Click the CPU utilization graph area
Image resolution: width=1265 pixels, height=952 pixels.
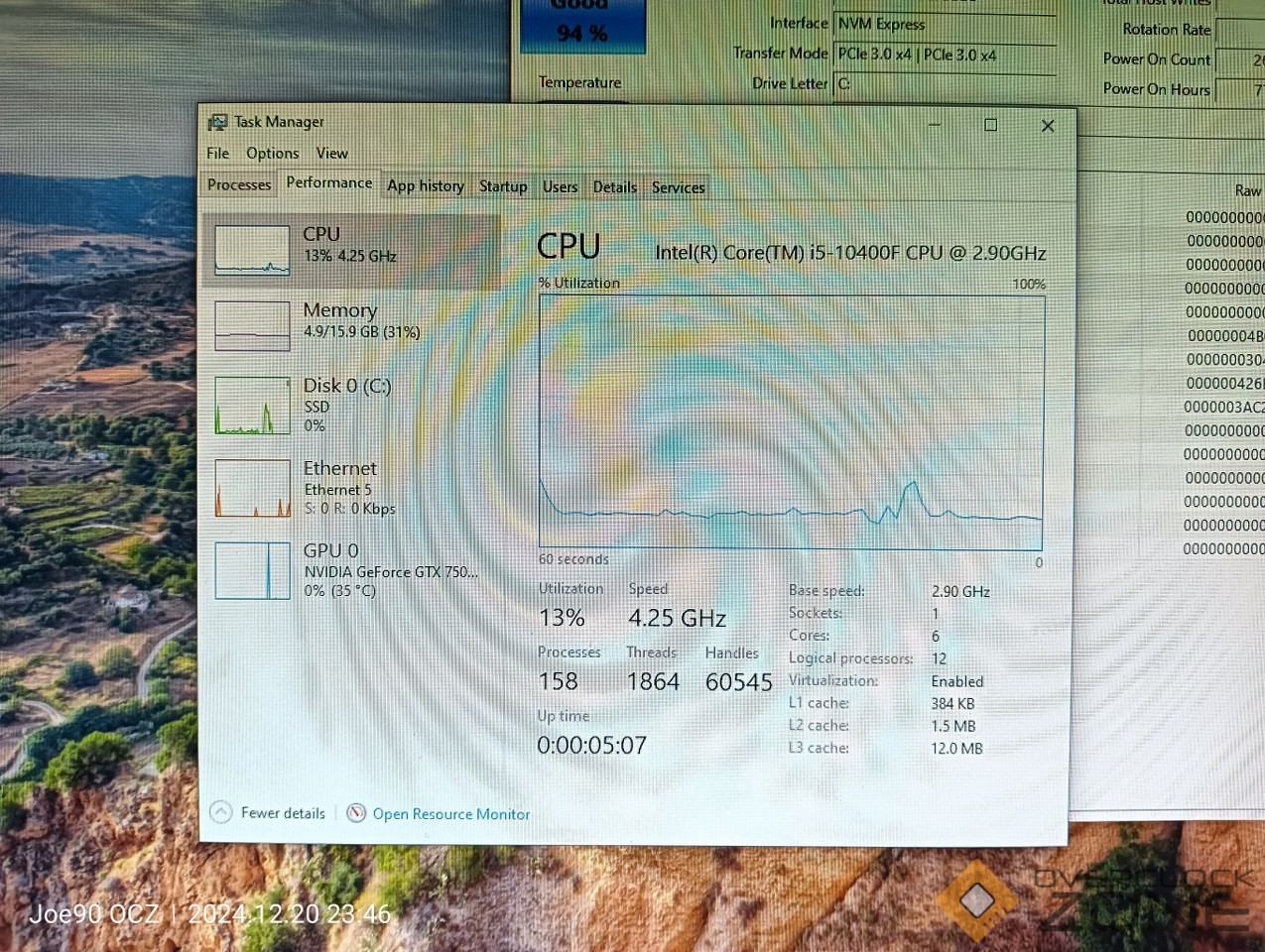click(x=791, y=422)
